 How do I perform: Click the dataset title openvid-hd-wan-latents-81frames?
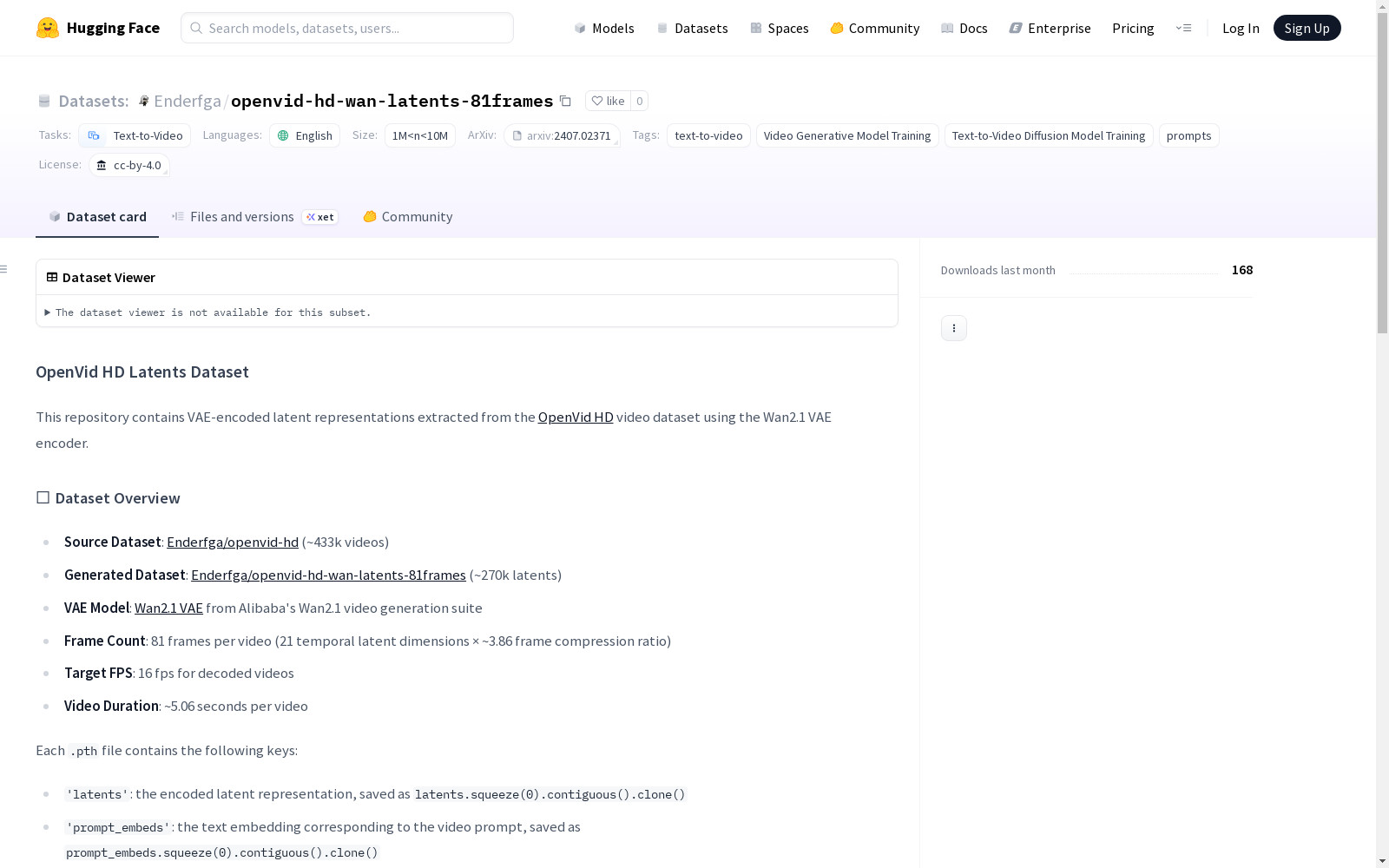[392, 101]
